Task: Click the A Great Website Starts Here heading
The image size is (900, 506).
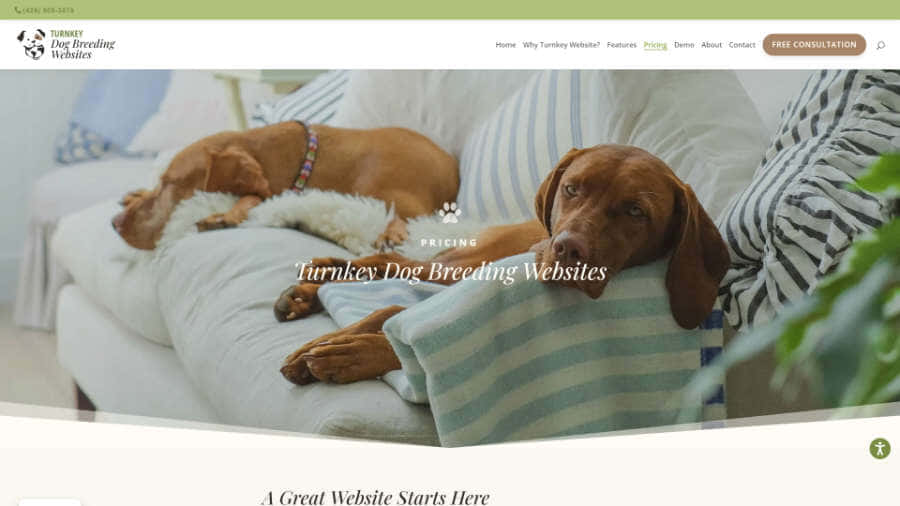Action: tap(375, 496)
